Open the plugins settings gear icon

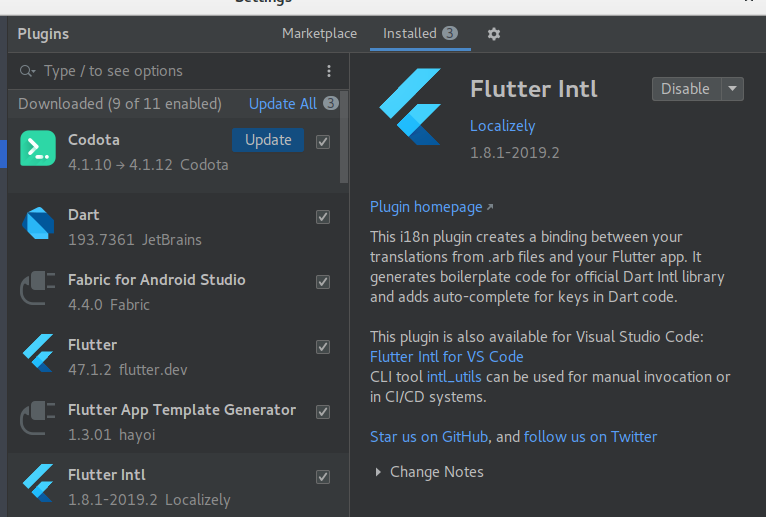click(493, 34)
